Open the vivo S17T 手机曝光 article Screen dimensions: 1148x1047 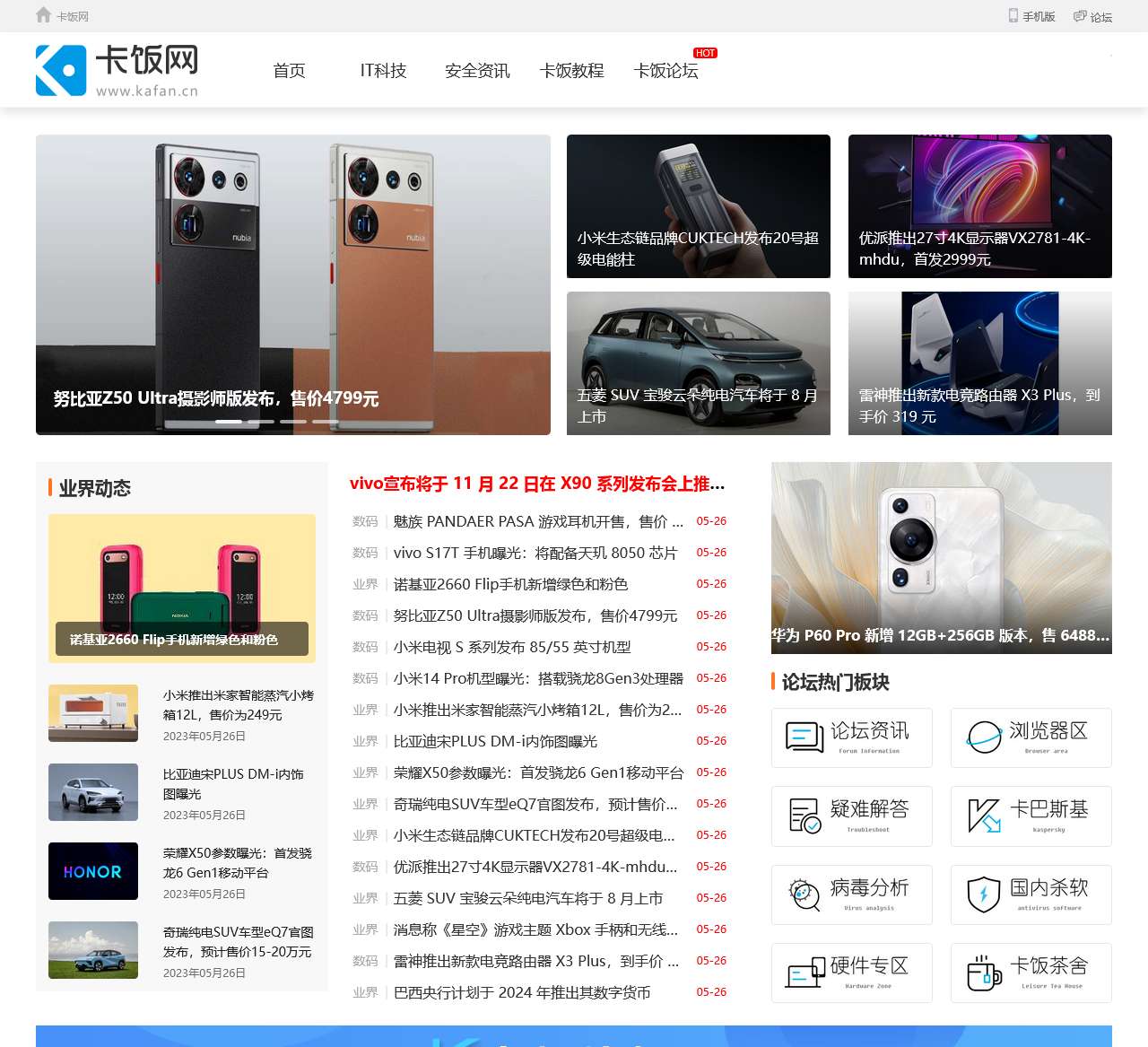535,553
